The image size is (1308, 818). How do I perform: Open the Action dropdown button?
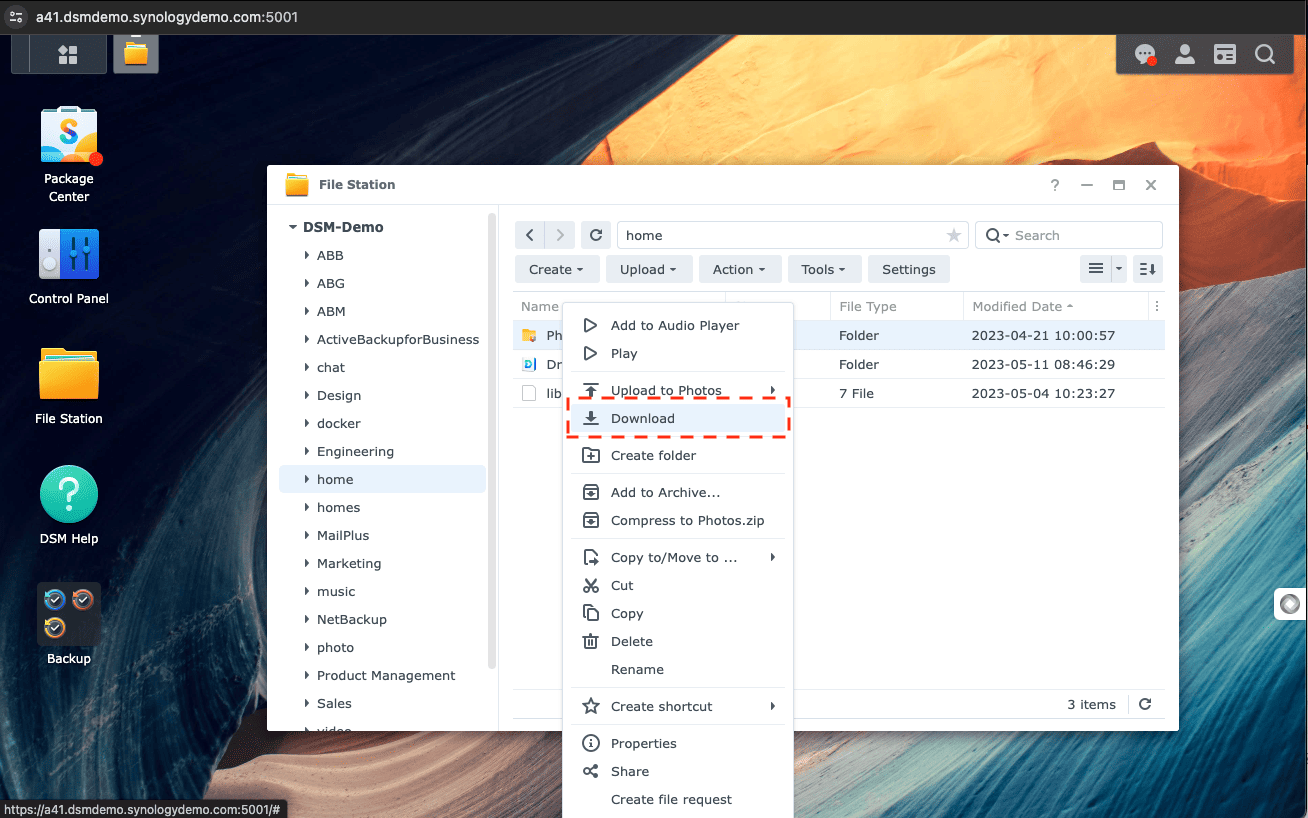[739, 269]
